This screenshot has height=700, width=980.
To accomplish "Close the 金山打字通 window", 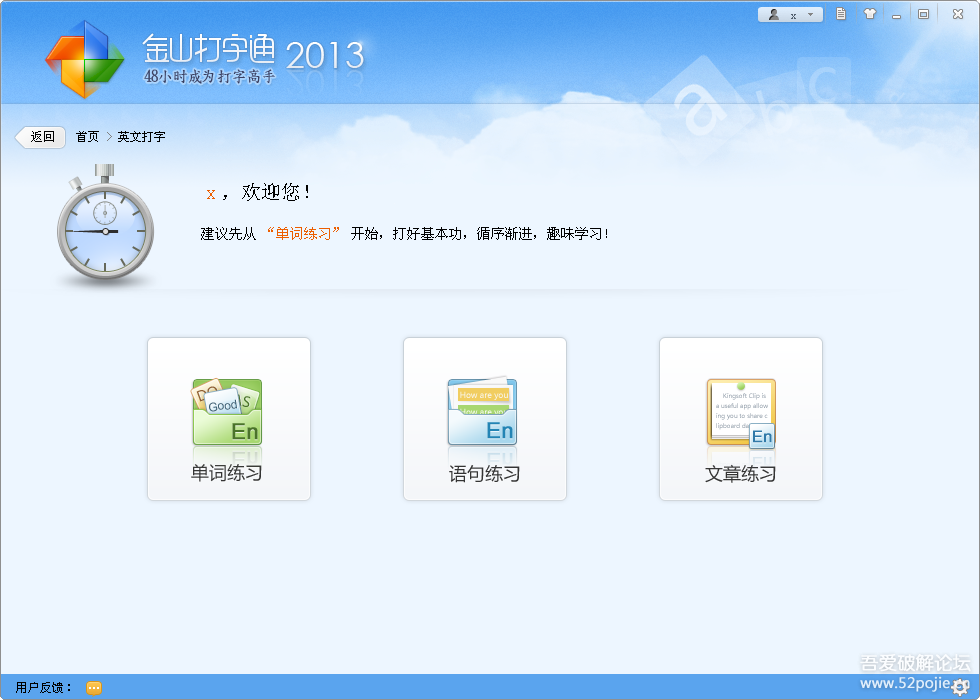I will 958,14.
